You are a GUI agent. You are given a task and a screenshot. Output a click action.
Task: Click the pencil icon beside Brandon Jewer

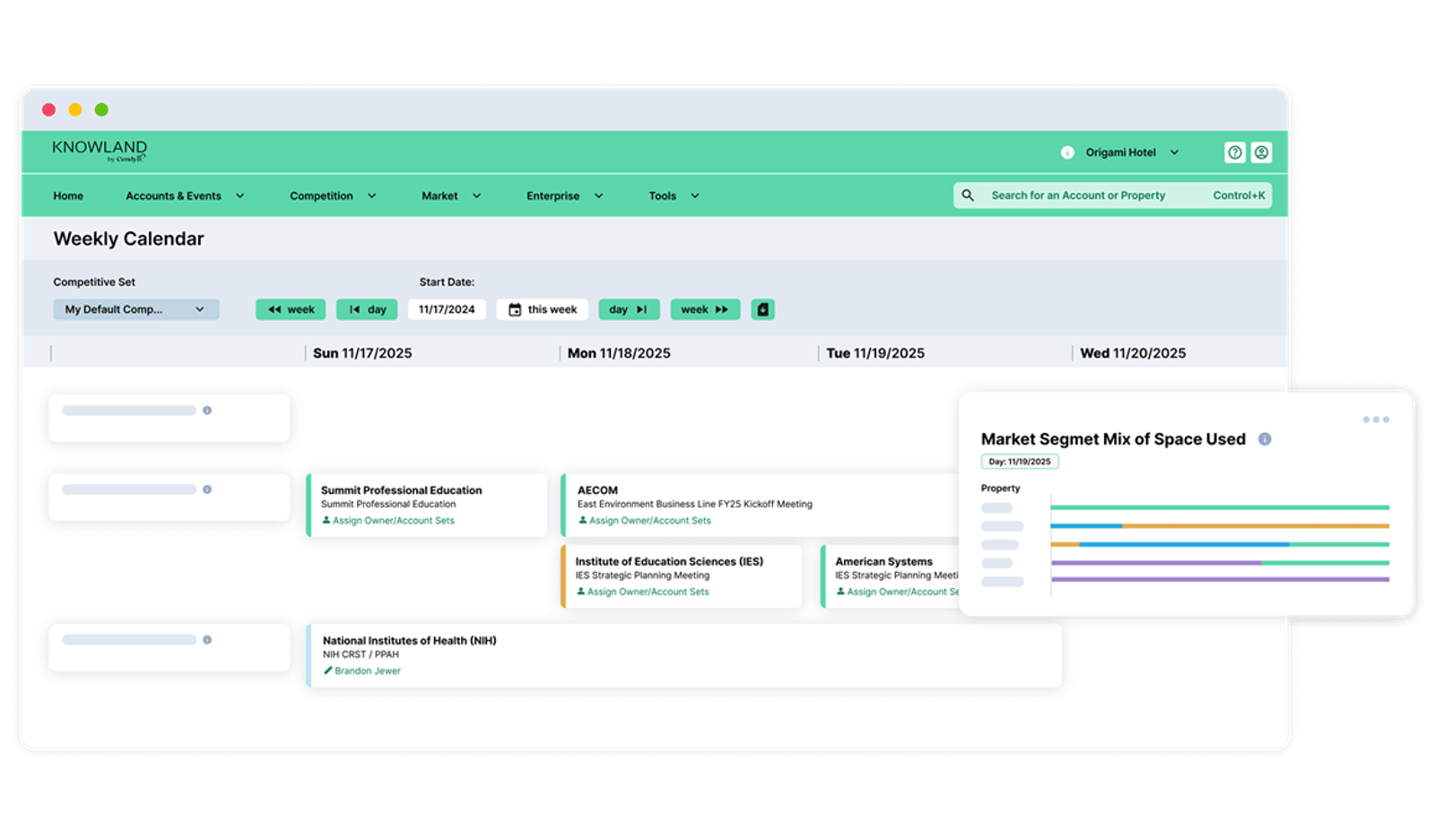click(327, 671)
